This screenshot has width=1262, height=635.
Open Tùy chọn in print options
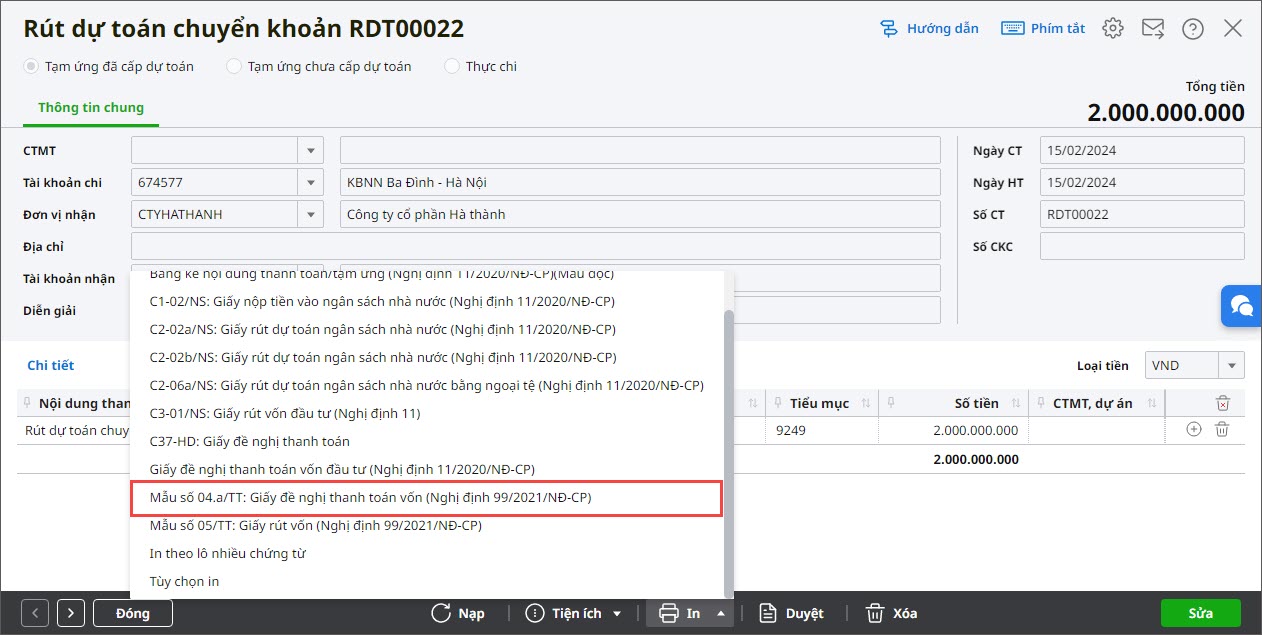pyautogui.click(x=184, y=581)
